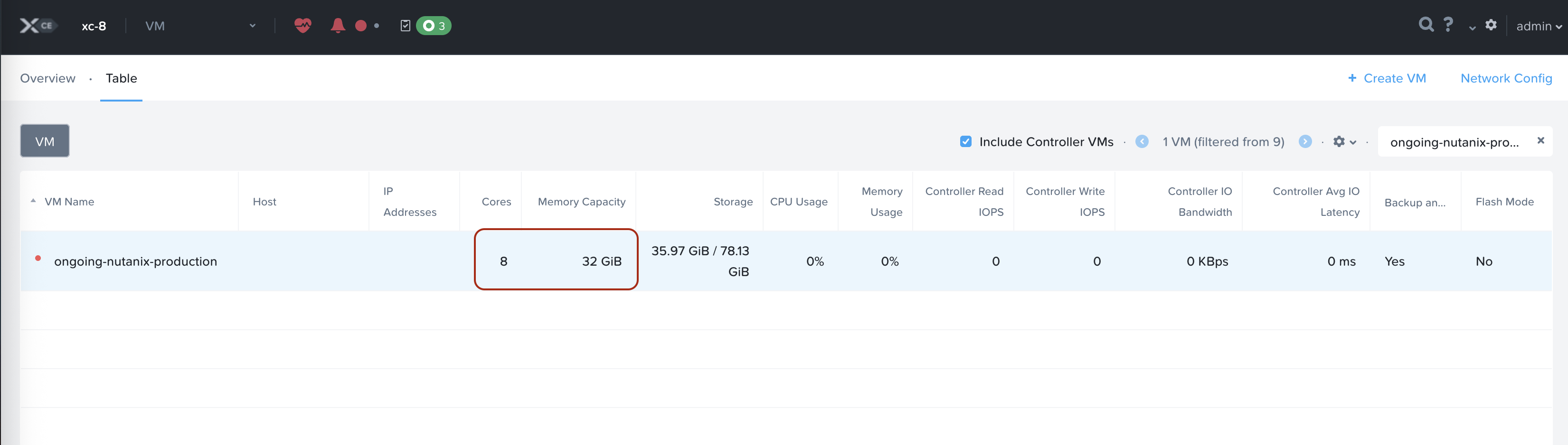Open search with the magnifier icon
Viewport: 1568px width, 445px height.
pyautogui.click(x=1426, y=25)
